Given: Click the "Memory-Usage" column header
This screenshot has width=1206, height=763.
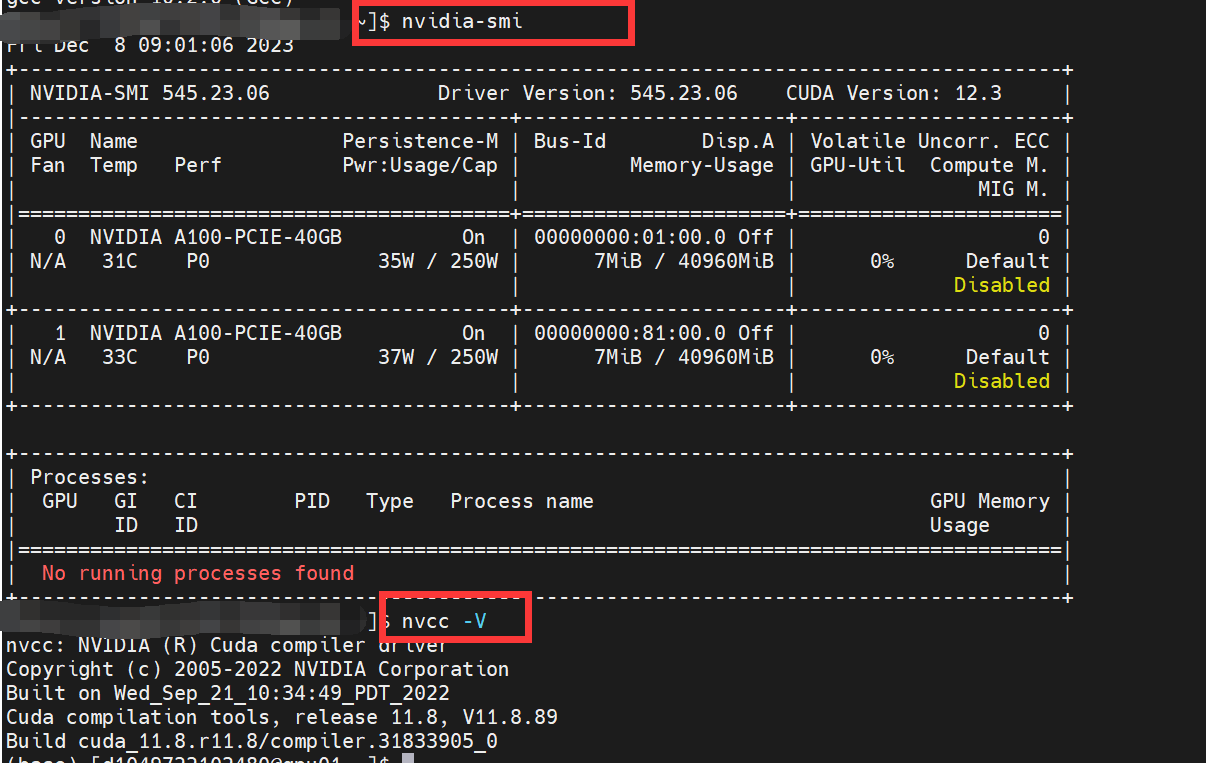Looking at the screenshot, I should (x=702, y=165).
